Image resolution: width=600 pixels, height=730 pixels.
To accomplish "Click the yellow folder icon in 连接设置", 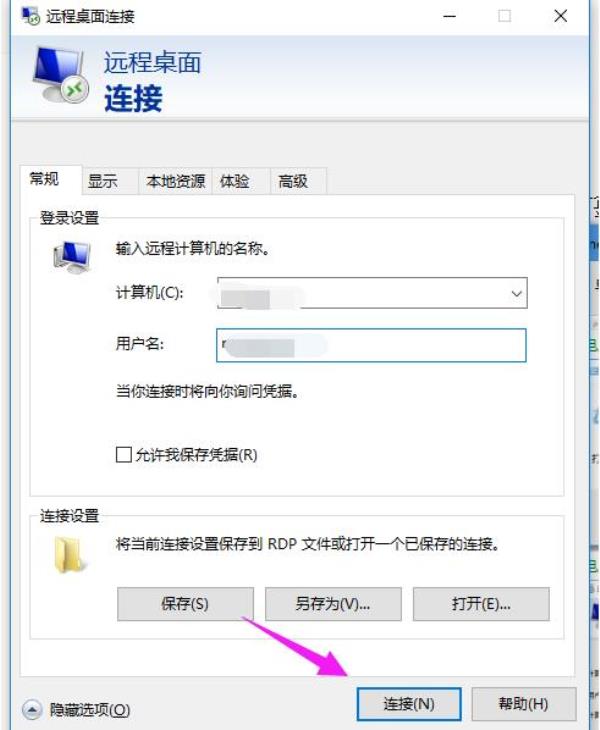I will (x=70, y=555).
